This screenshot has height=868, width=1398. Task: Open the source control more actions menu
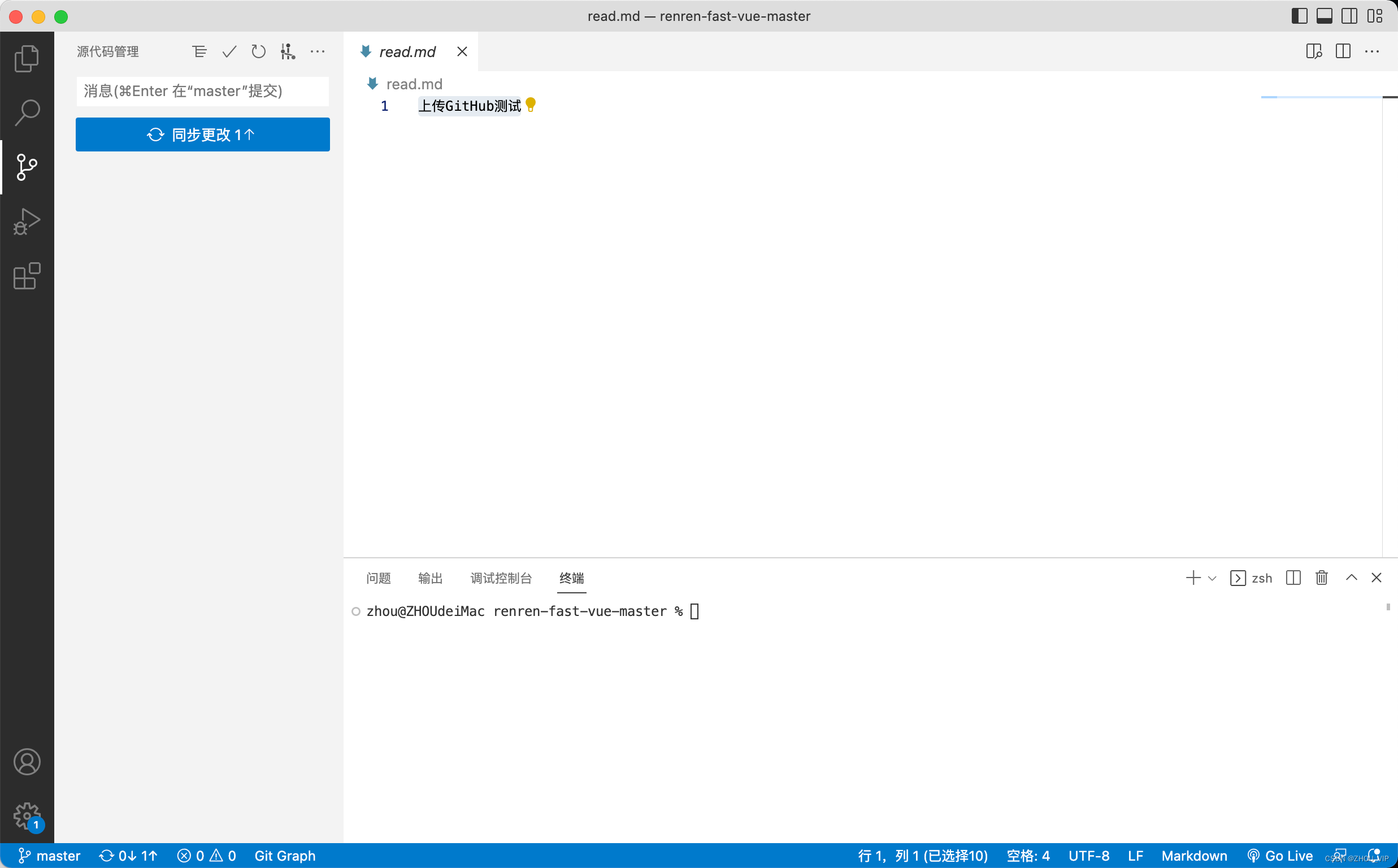(x=318, y=51)
